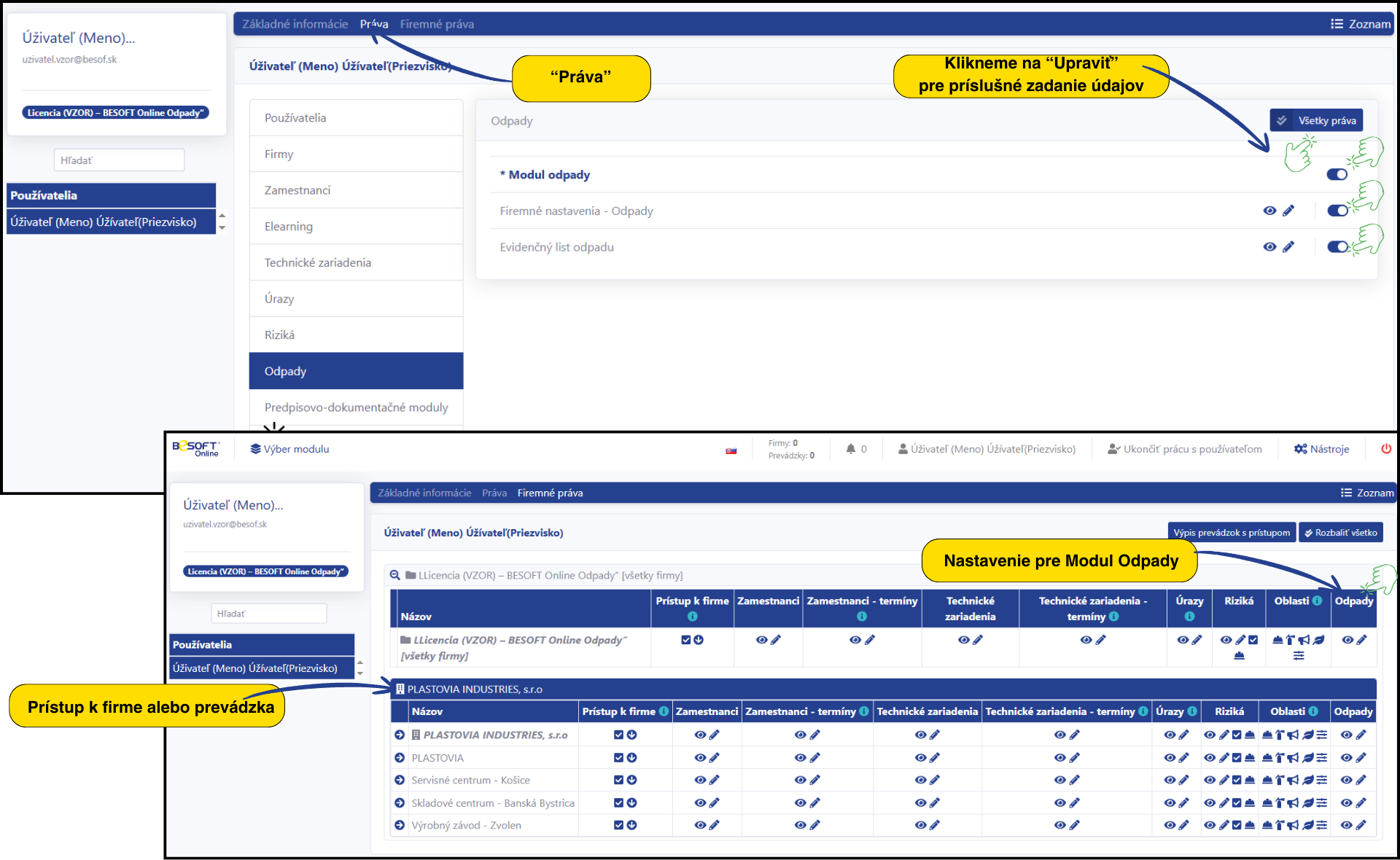Click the red power logout icon
Viewport: 1400px width, 860px height.
tap(1385, 449)
